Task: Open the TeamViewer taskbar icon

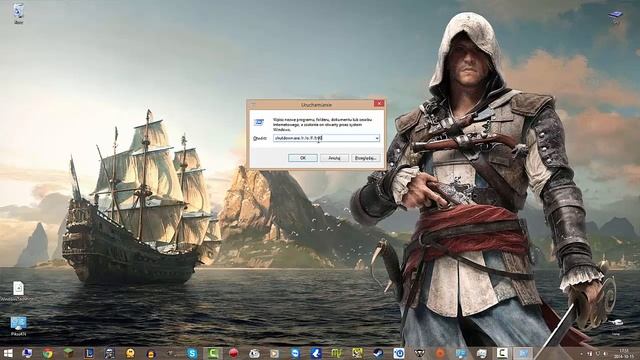Action: pos(295,353)
